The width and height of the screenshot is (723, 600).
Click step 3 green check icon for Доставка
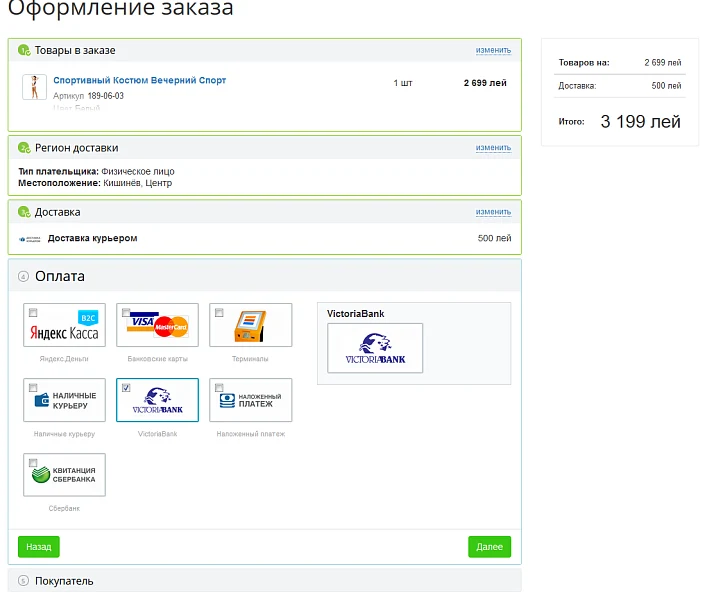tap(24, 212)
